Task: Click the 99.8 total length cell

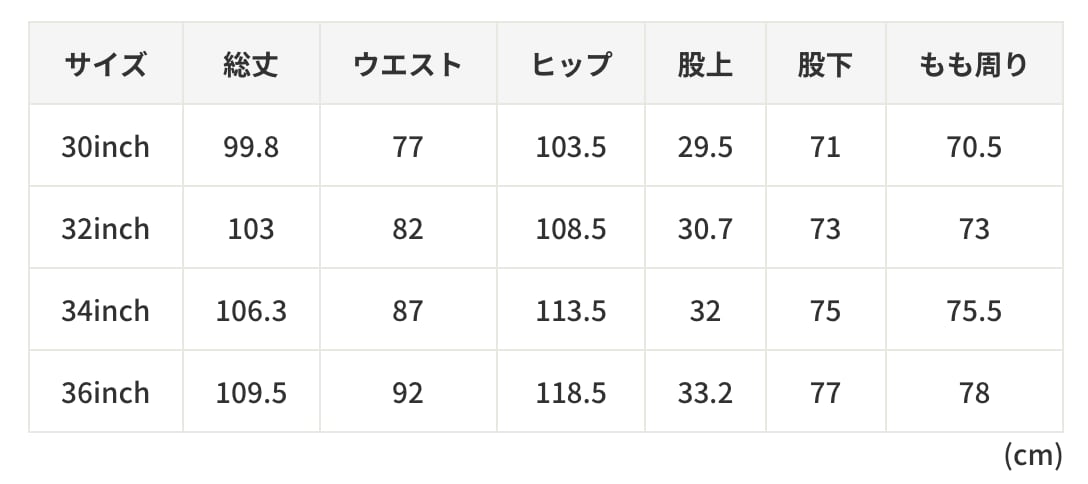Action: point(251,147)
